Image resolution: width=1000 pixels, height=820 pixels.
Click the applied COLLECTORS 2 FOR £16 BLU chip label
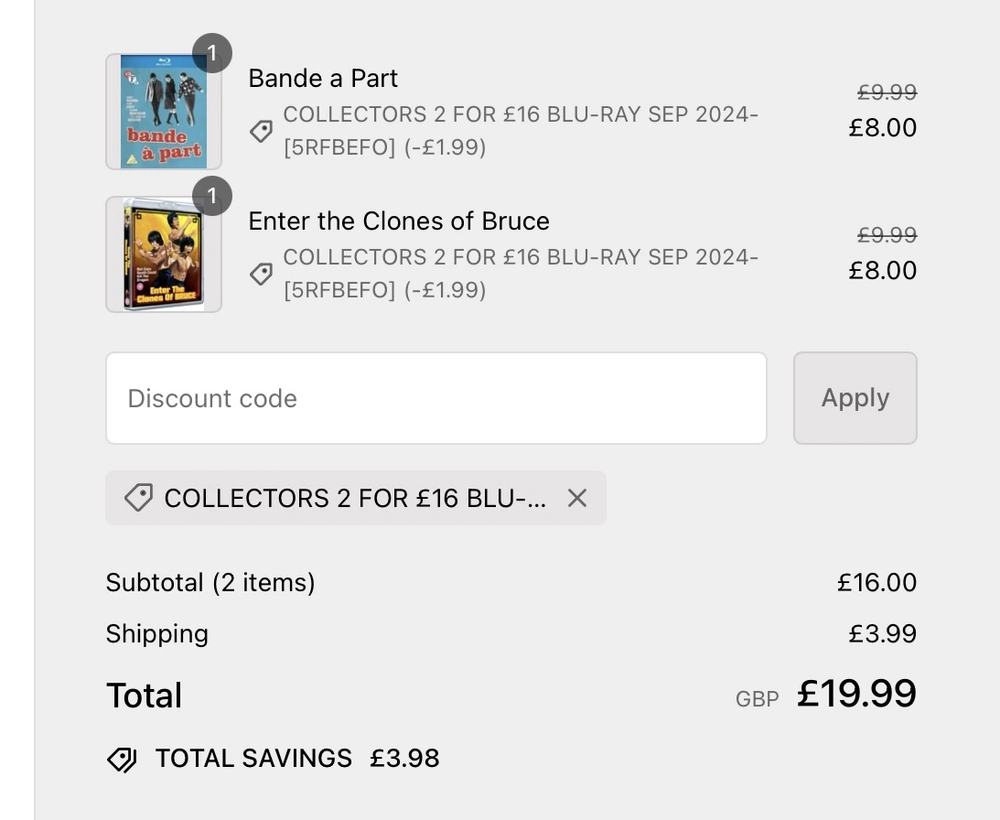[355, 498]
